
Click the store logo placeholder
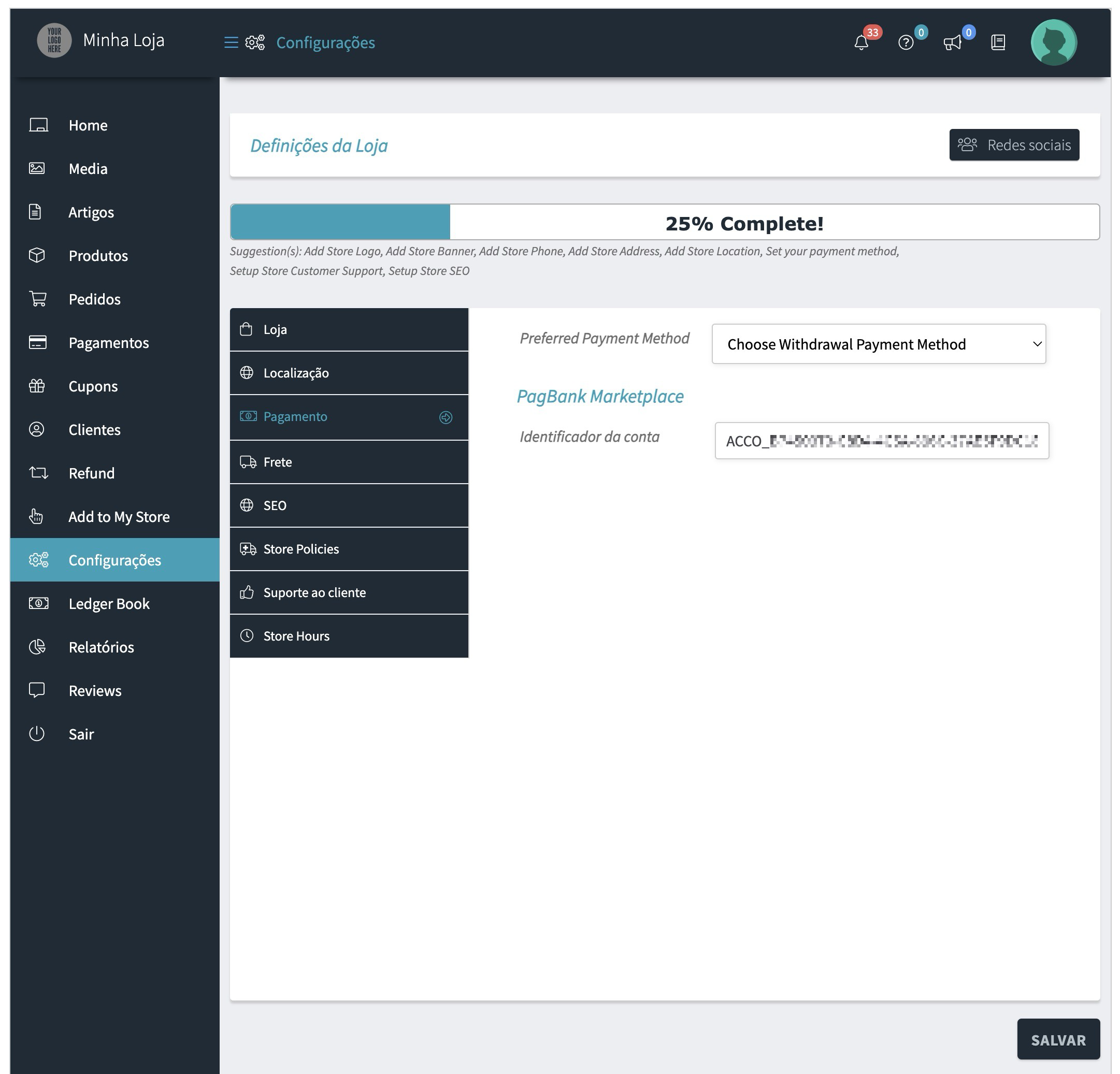[x=54, y=40]
